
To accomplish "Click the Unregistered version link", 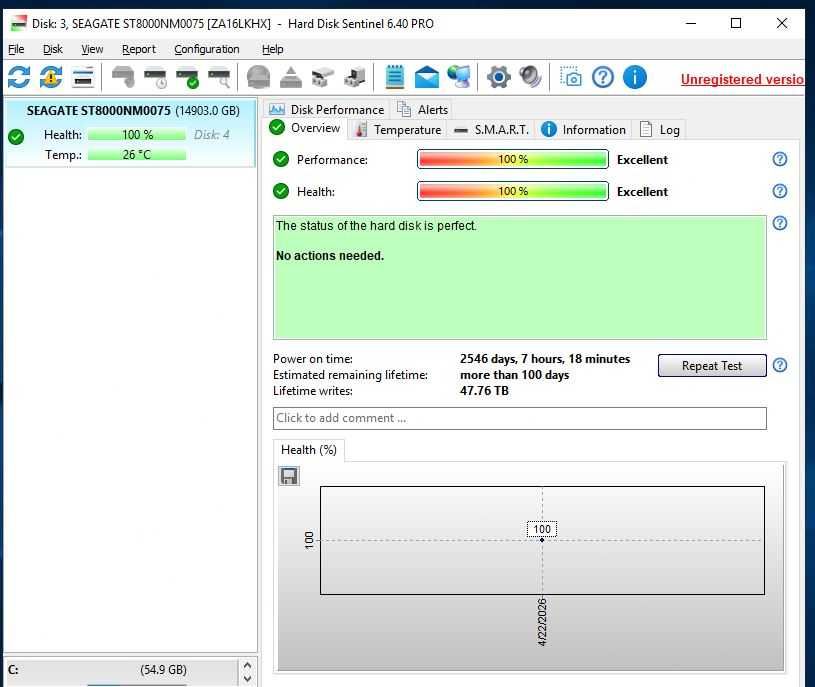I will point(742,80).
